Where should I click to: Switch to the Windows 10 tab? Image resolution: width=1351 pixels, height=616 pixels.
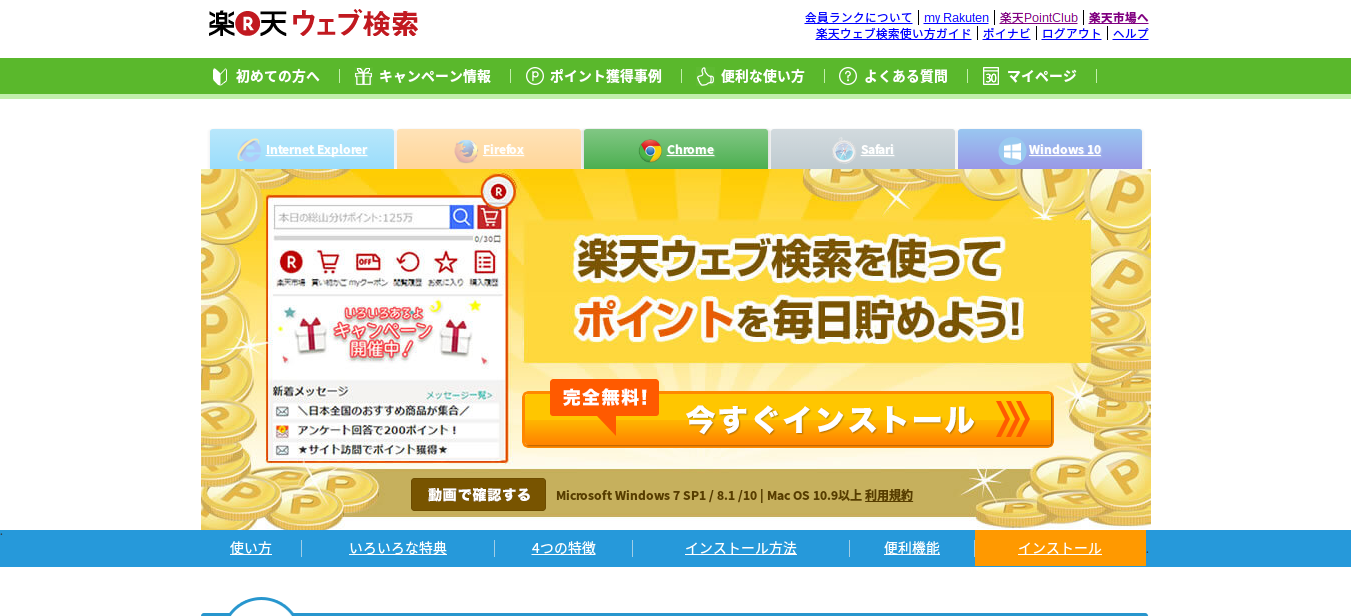tap(1050, 149)
